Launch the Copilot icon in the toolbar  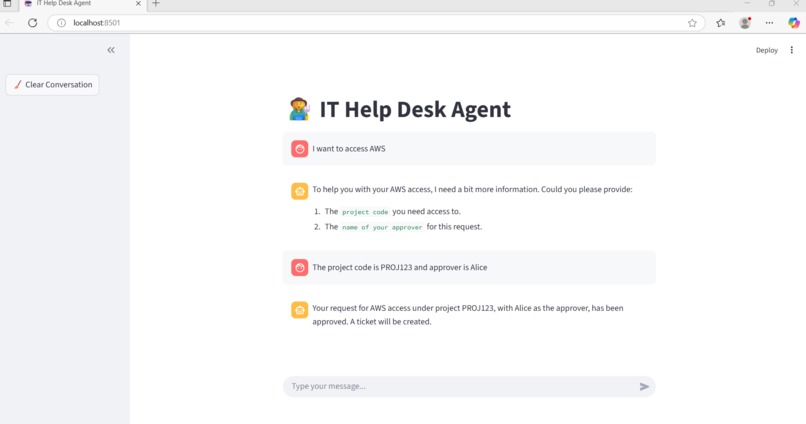click(x=794, y=23)
